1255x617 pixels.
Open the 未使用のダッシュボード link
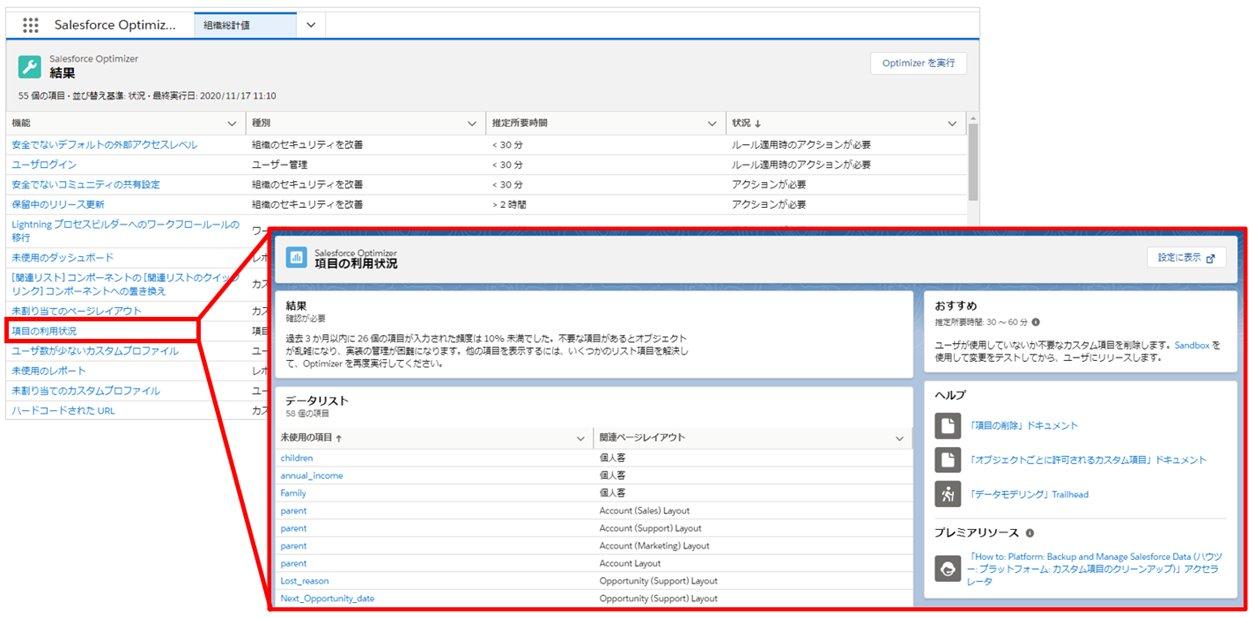coord(63,258)
